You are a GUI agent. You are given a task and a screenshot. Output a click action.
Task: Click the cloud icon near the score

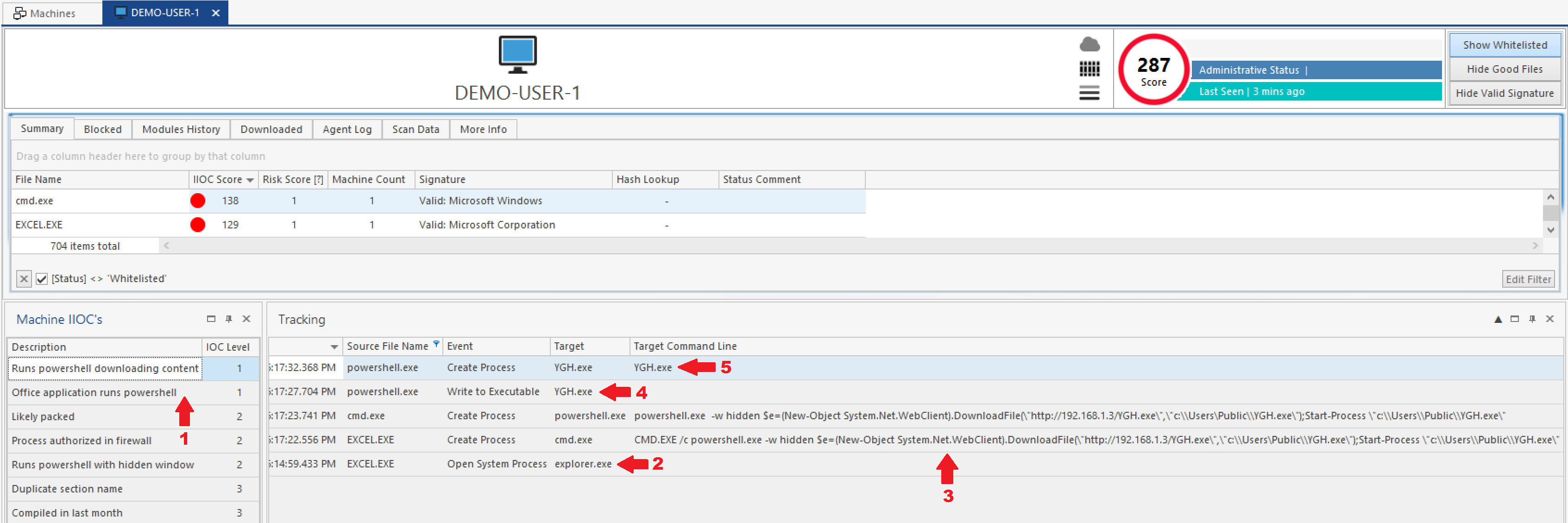tap(1089, 44)
